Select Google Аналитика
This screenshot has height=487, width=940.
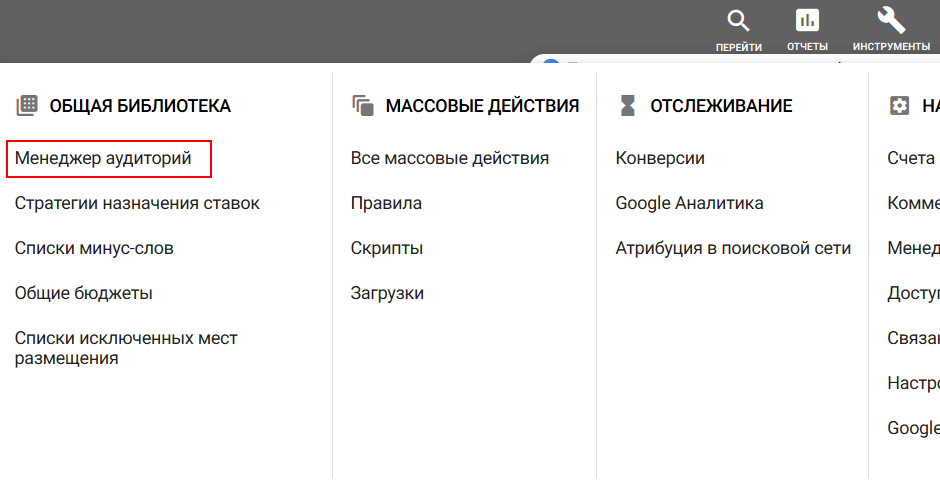click(689, 203)
